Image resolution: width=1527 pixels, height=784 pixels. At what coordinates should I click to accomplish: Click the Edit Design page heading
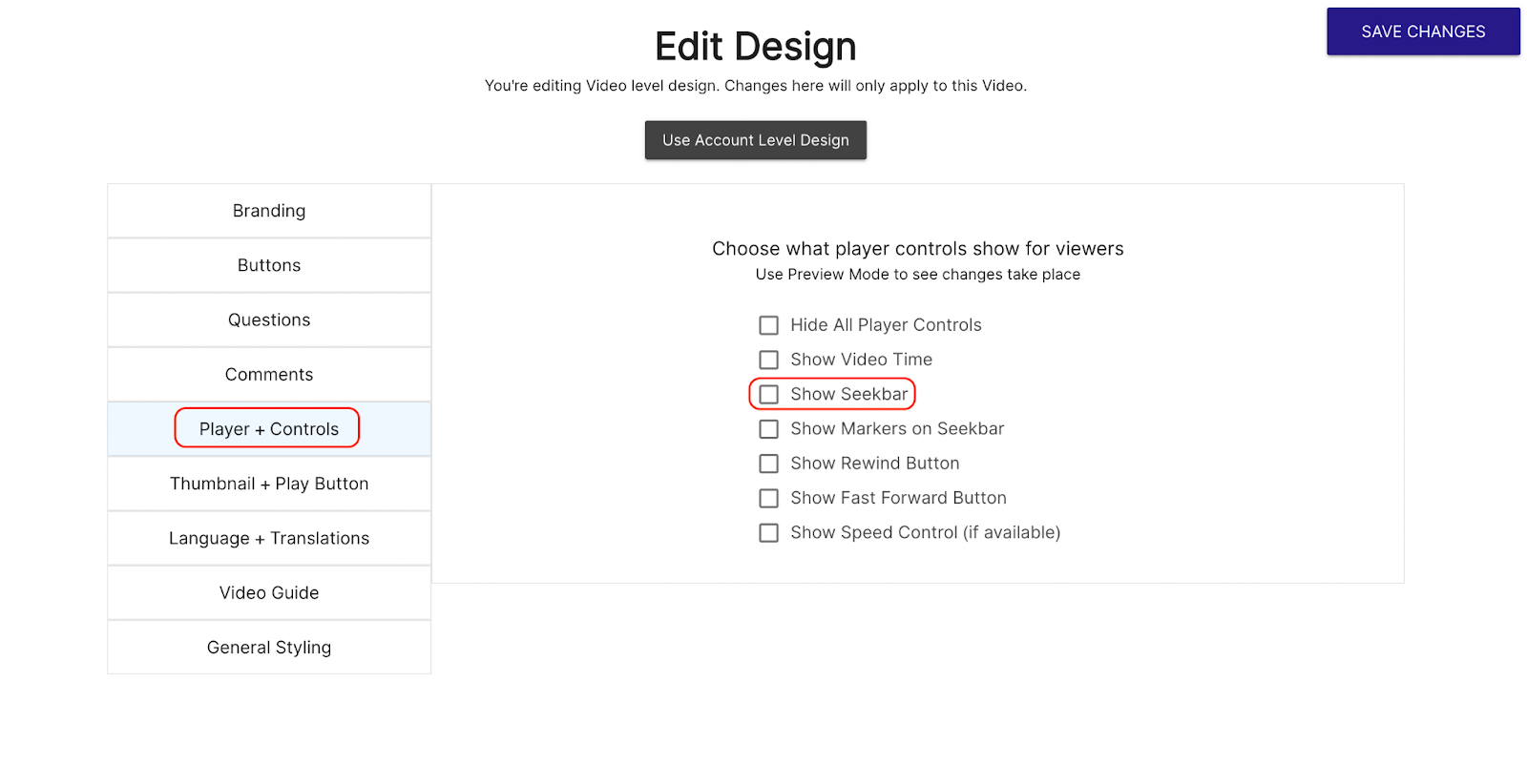click(x=755, y=47)
